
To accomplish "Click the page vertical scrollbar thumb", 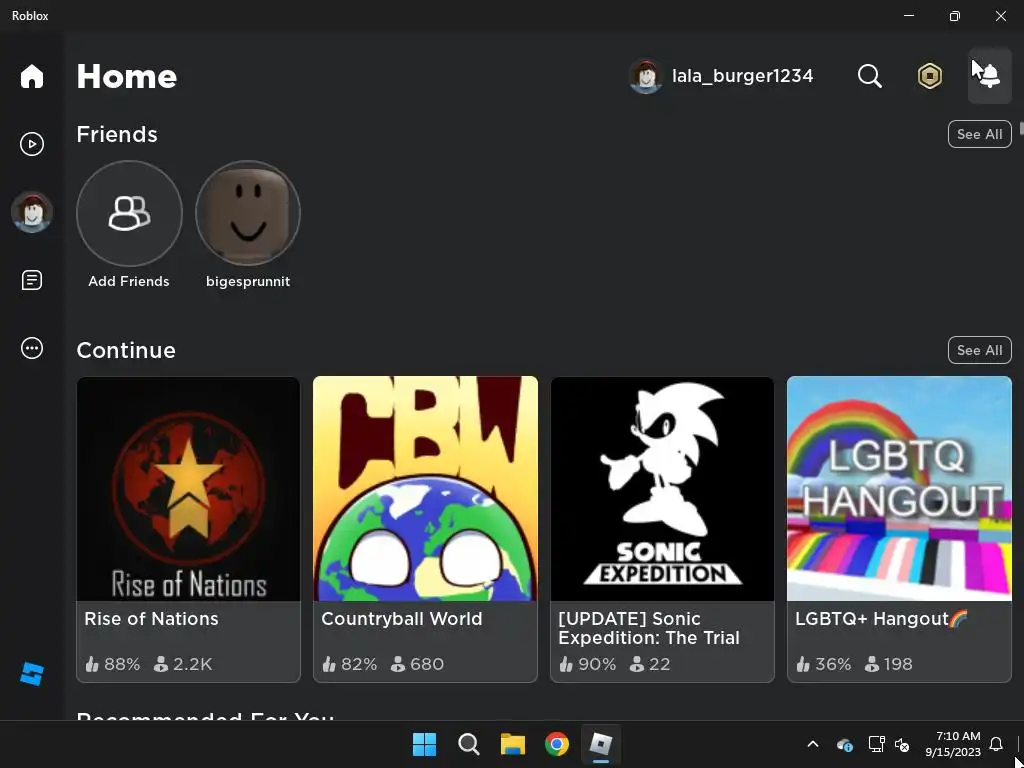I will (x=1021, y=128).
